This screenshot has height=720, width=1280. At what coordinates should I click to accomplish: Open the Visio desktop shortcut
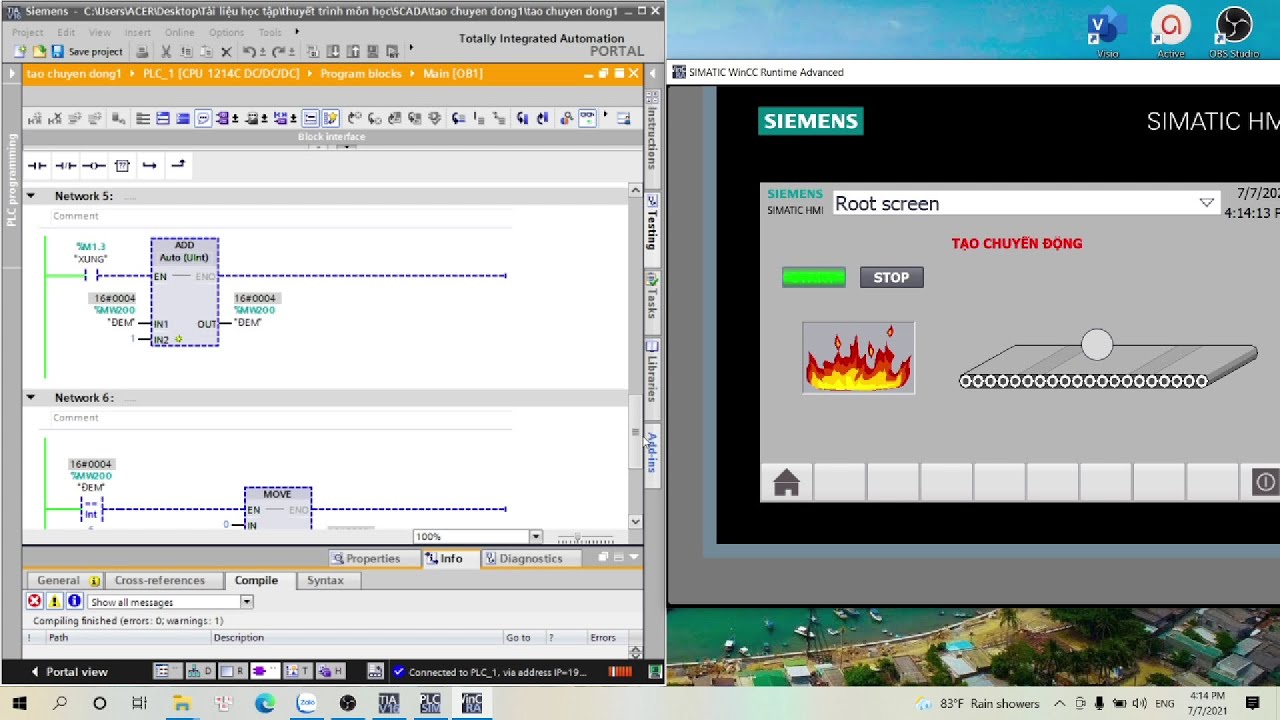1107,32
